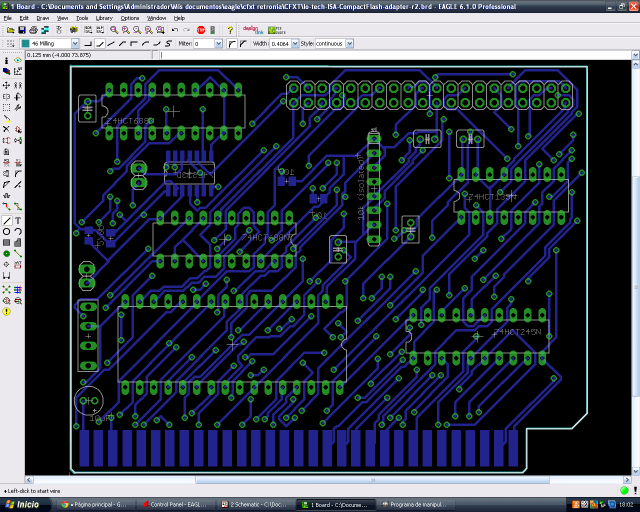Select the Move tool

pos(6,85)
